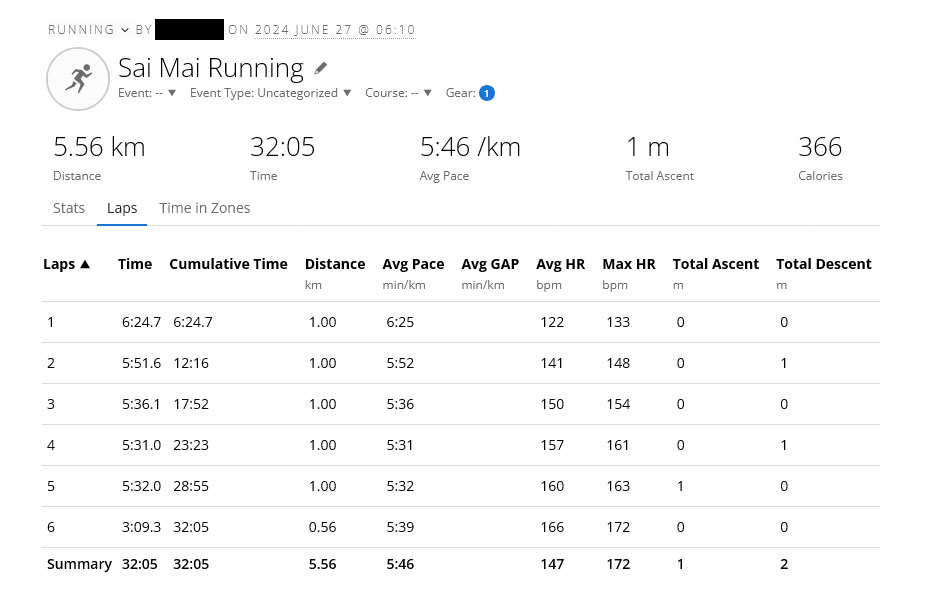
Task: Click the Sai Mai Running title
Action: click(x=210, y=68)
